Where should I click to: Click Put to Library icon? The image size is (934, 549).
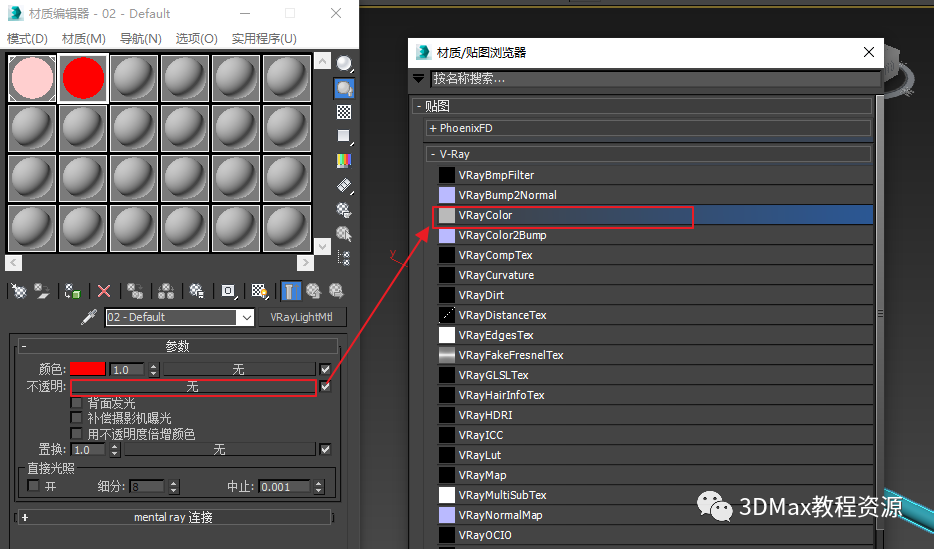click(197, 291)
